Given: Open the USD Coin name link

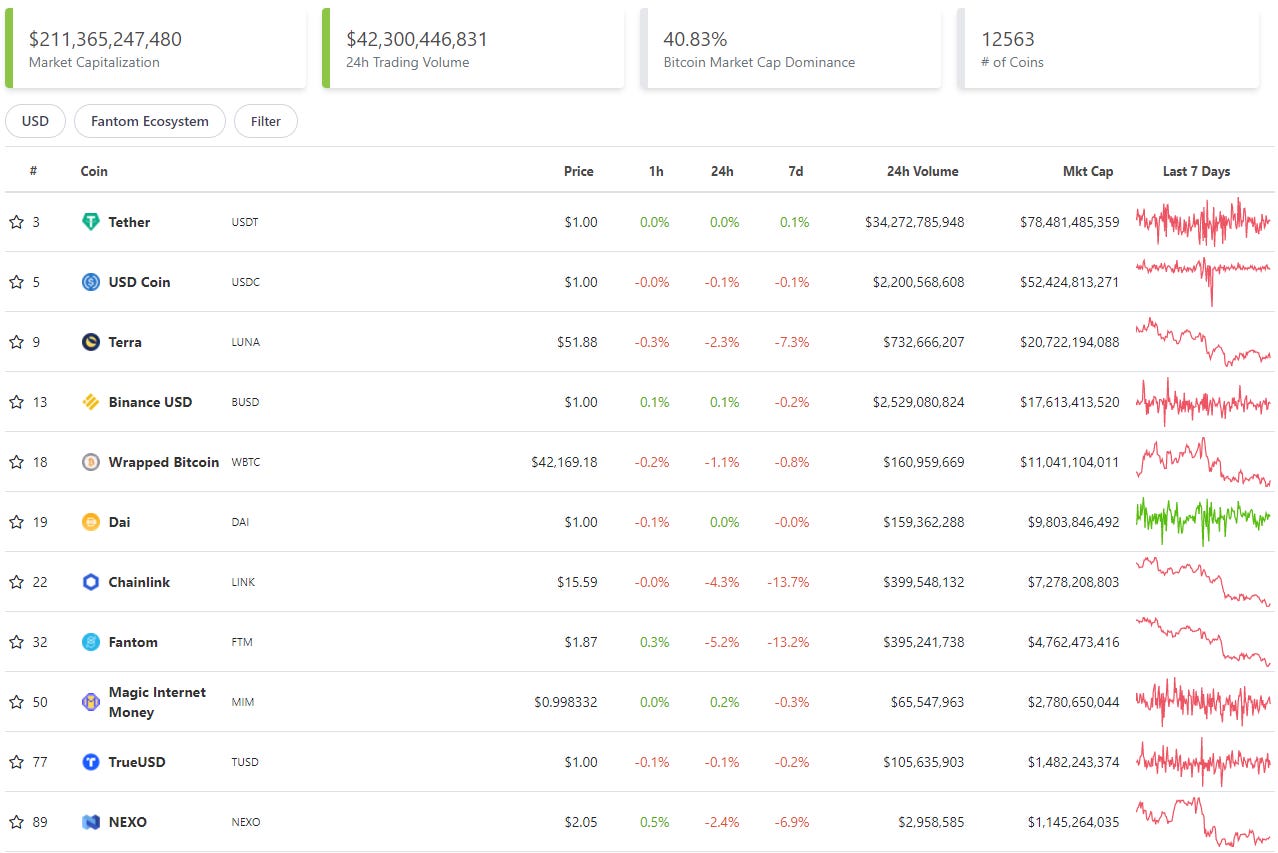Looking at the screenshot, I should point(139,282).
